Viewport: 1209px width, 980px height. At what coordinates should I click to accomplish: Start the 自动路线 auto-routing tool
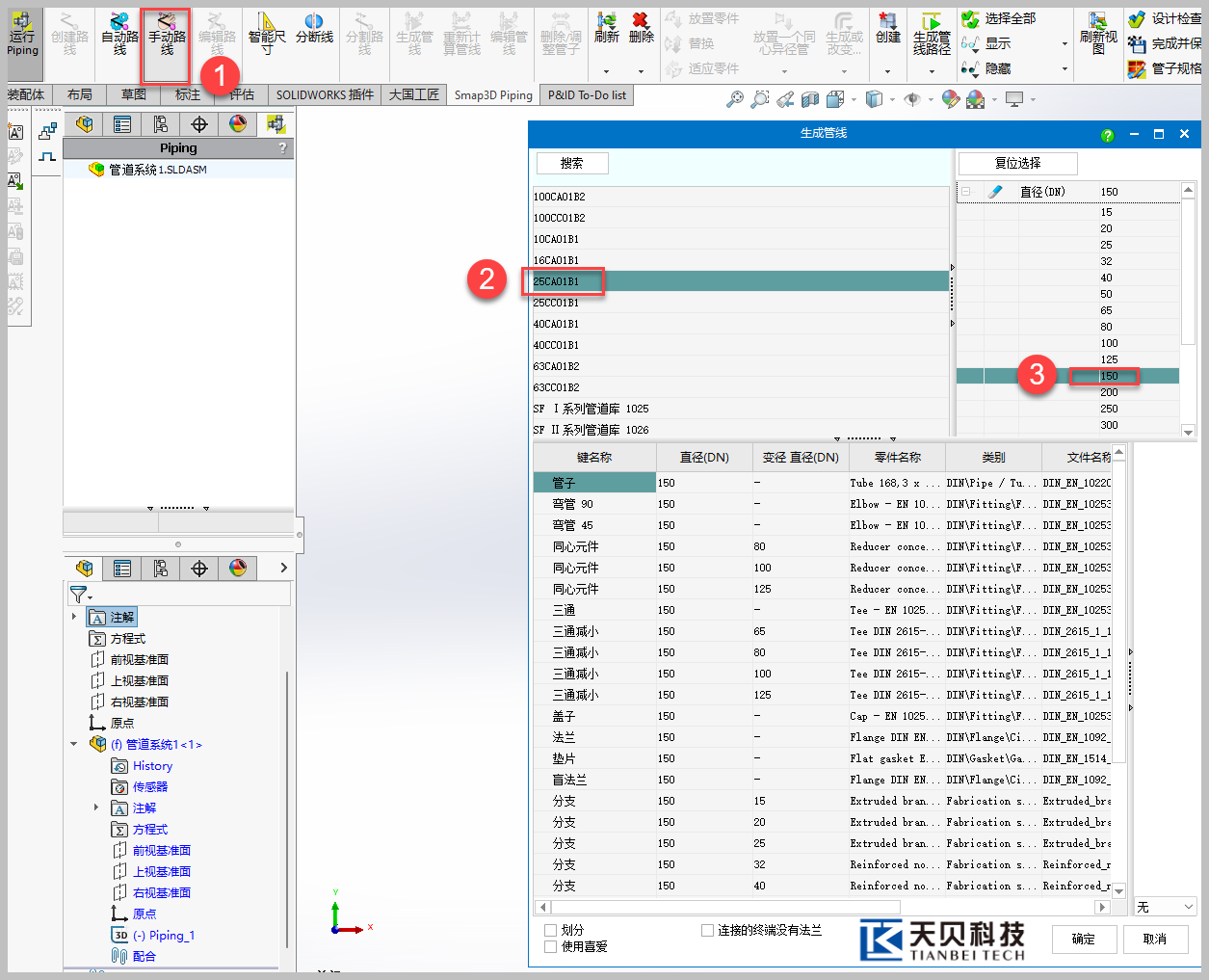pos(119,35)
